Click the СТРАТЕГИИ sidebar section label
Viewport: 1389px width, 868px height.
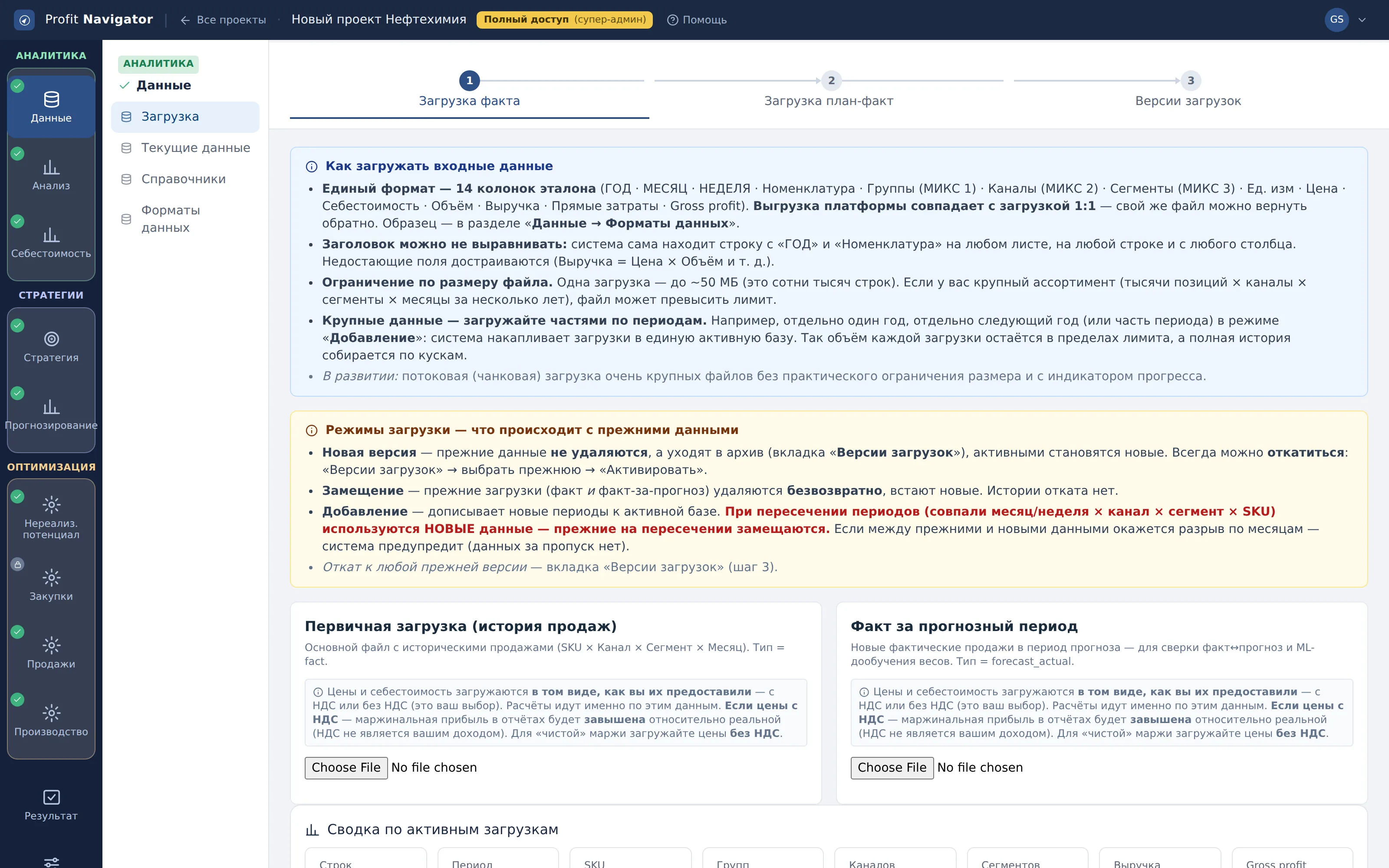(51, 295)
